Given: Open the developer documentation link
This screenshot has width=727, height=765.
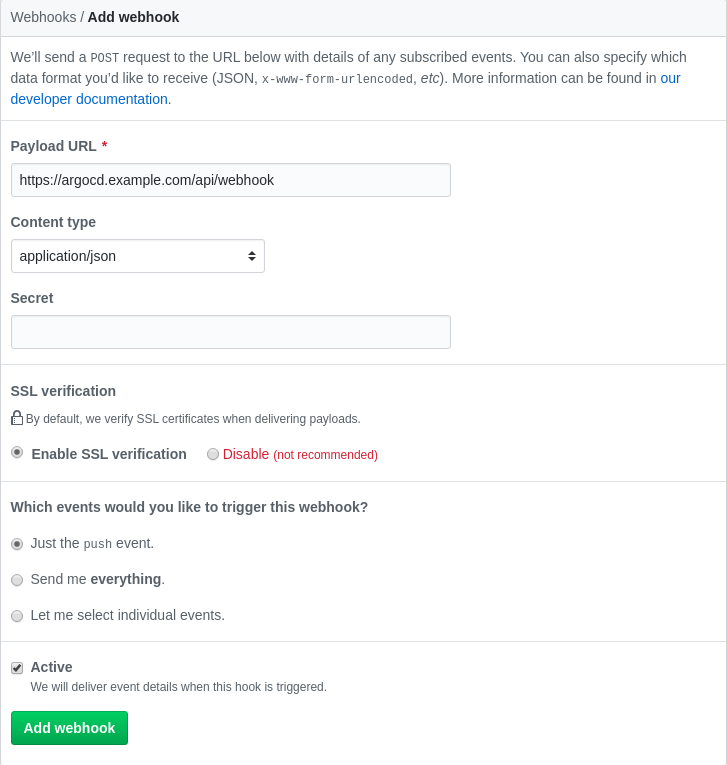Looking at the screenshot, I should pyautogui.click(x=90, y=99).
